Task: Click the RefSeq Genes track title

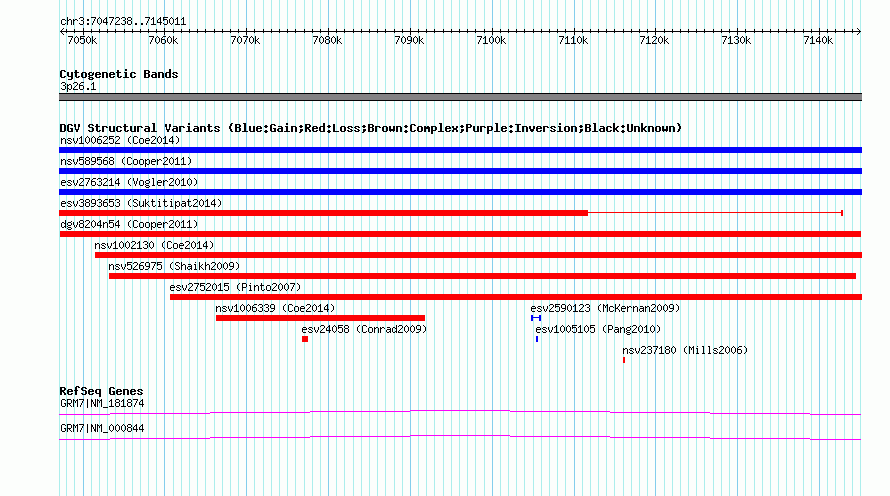Action: [101, 391]
